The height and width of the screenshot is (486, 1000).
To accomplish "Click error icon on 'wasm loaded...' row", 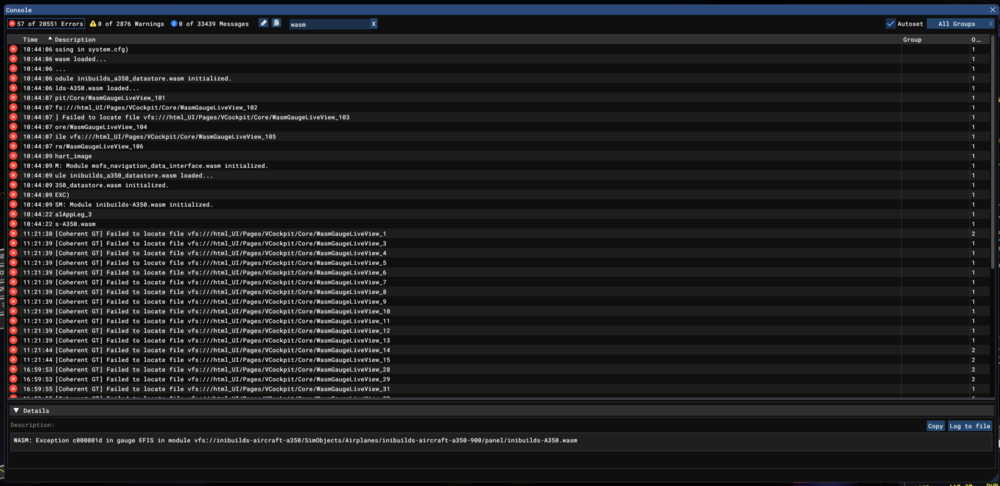I will [13, 59].
